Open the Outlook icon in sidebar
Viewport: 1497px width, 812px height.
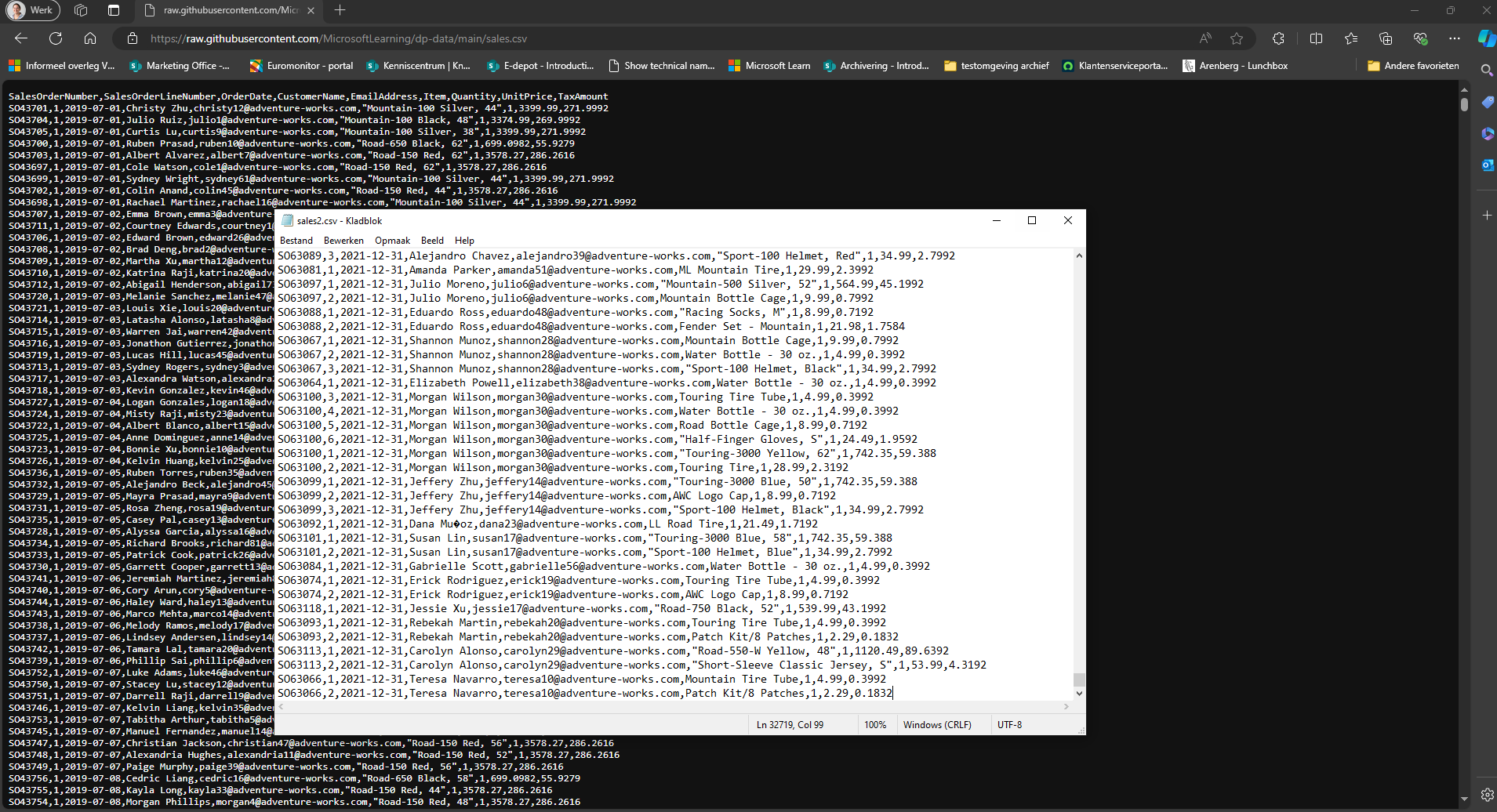(x=1487, y=165)
